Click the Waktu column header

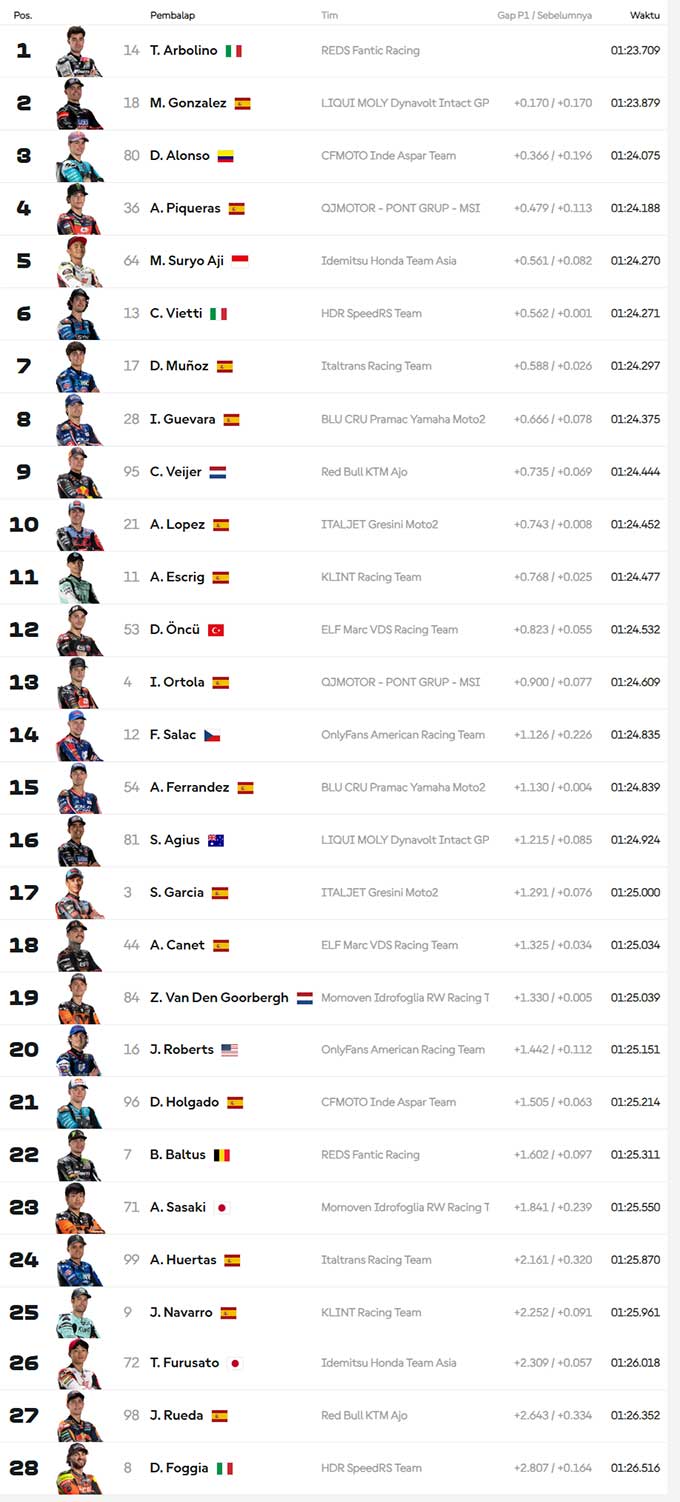pos(644,16)
